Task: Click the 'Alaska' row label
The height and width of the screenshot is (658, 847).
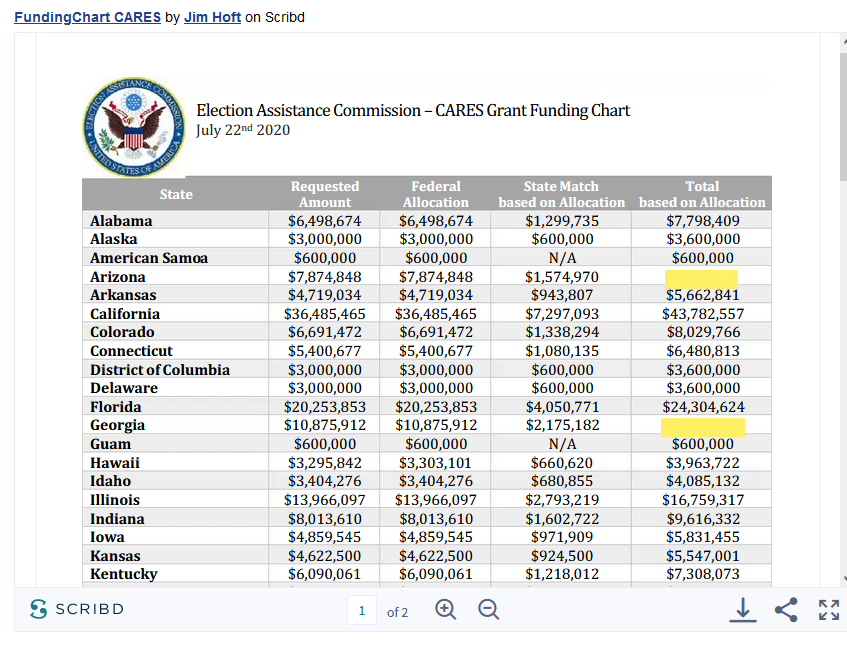Action: pyautogui.click(x=113, y=239)
